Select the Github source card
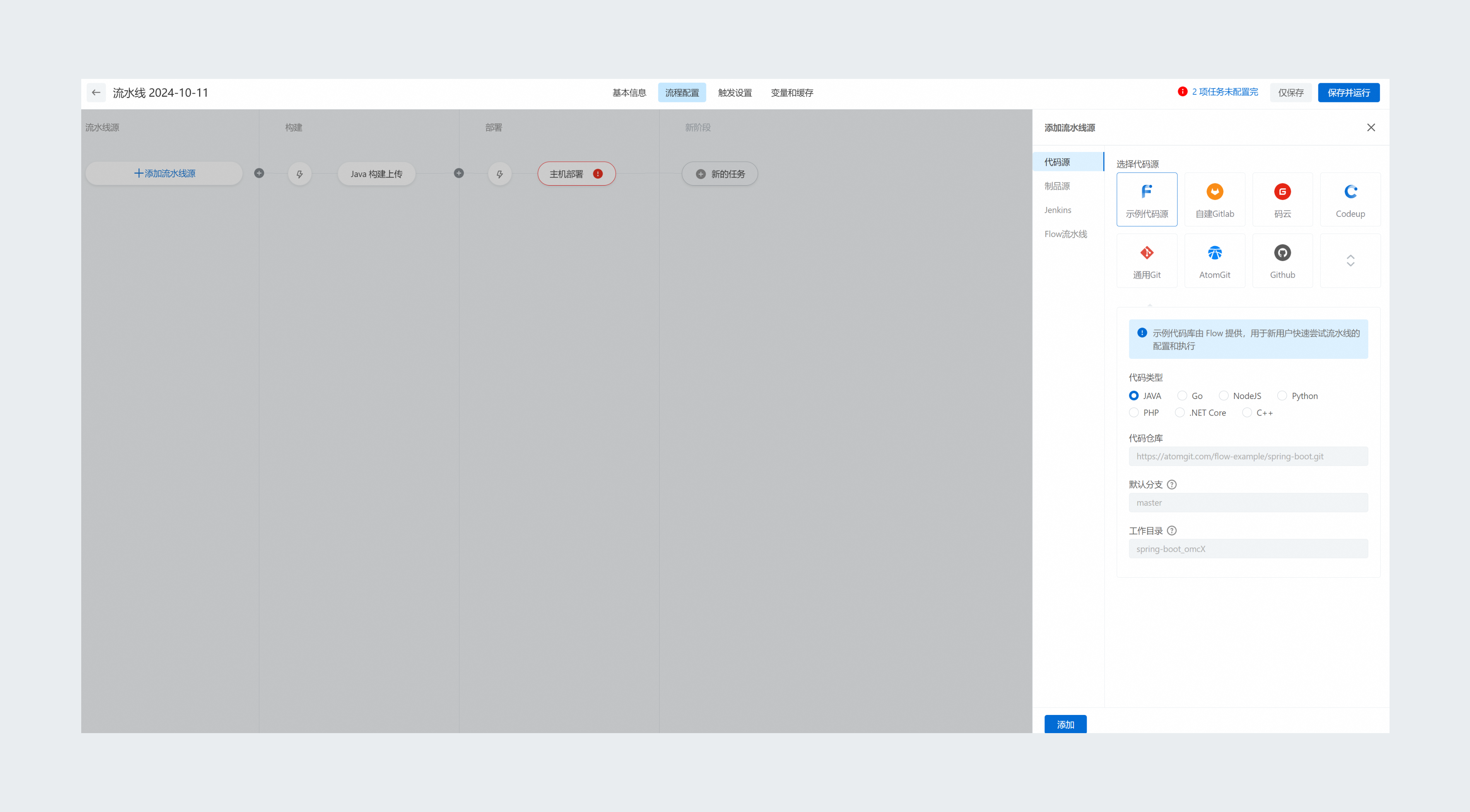Screen dimensions: 1470x812 (x=1282, y=260)
